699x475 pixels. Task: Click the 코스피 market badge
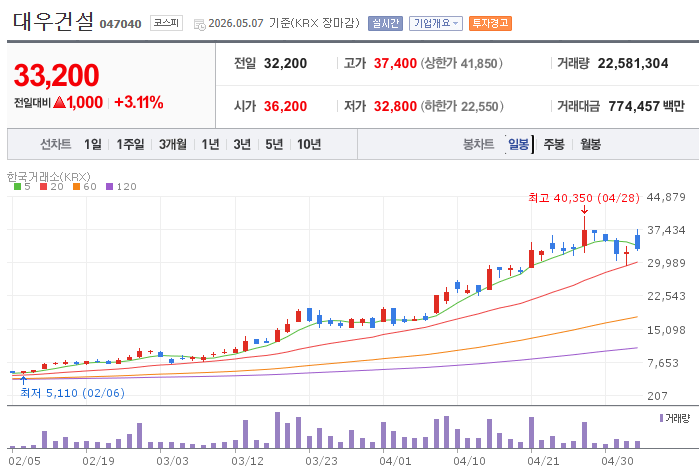pos(166,23)
